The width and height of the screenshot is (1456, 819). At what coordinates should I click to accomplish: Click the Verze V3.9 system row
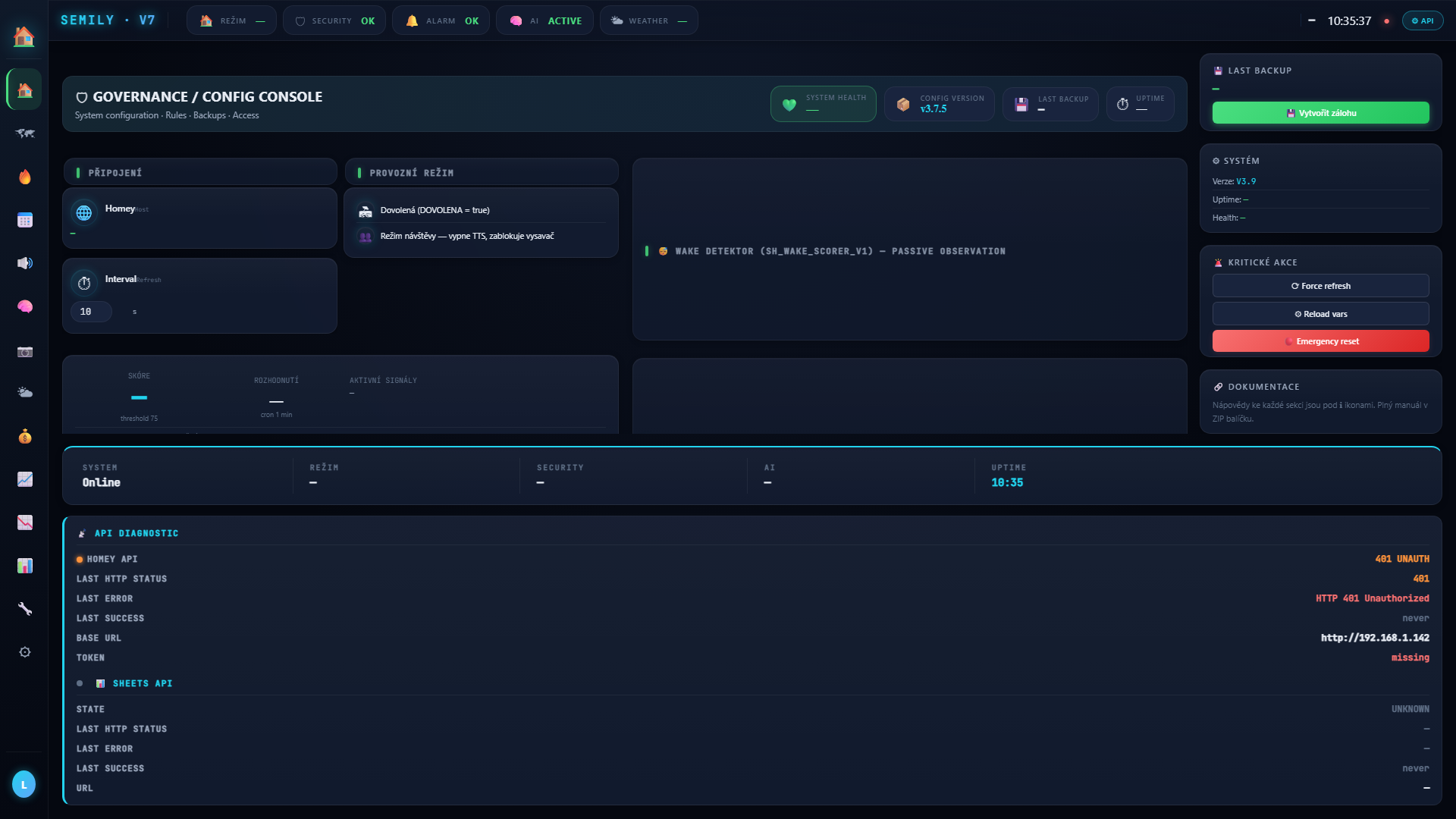(x=1320, y=181)
